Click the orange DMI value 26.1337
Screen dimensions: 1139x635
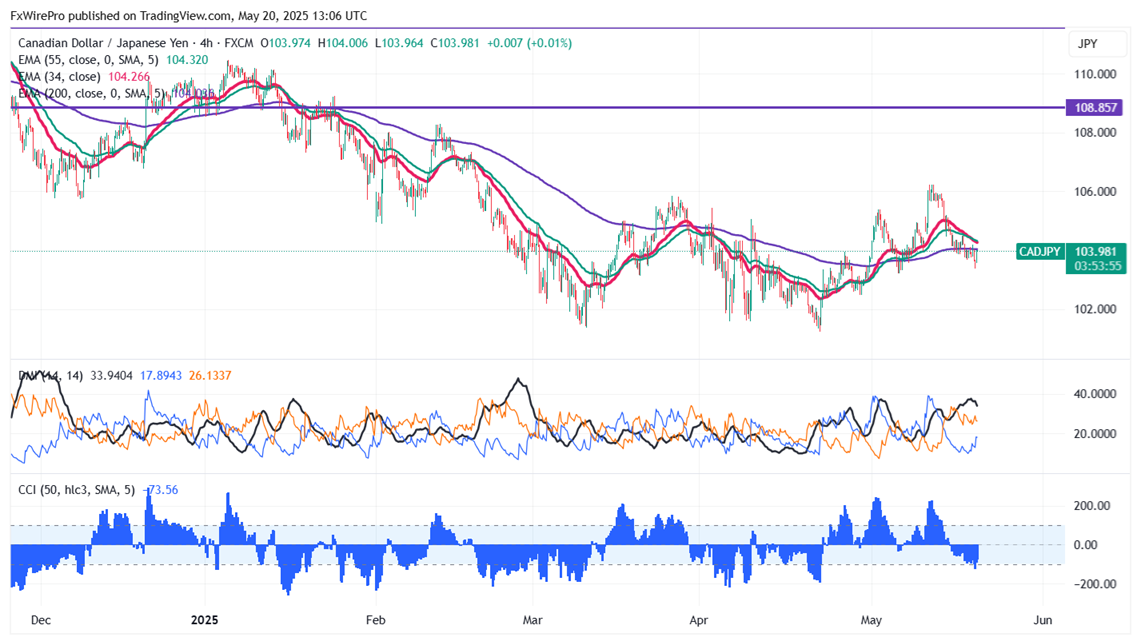tap(210, 376)
